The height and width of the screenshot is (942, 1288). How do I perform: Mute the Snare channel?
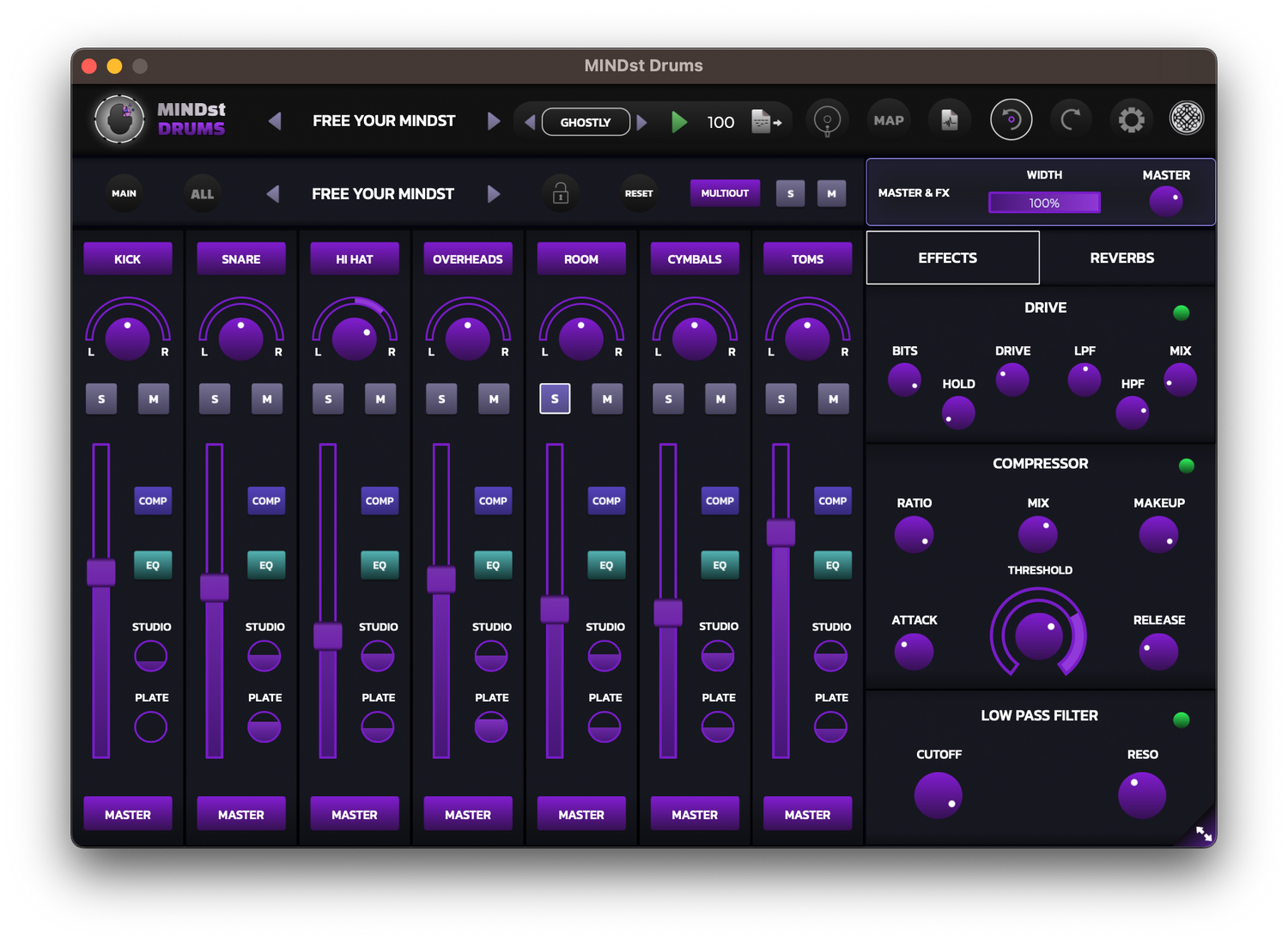(x=267, y=399)
